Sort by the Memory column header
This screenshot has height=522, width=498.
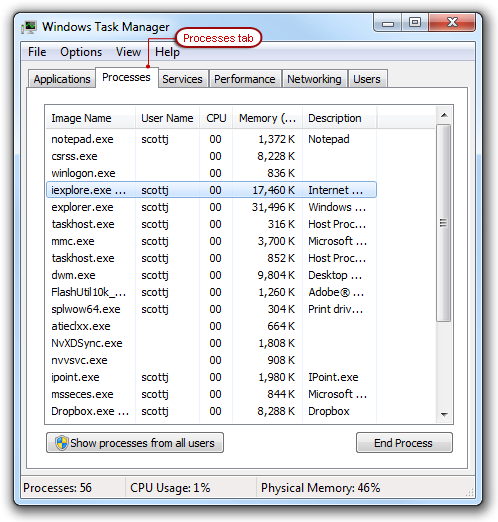(267, 118)
